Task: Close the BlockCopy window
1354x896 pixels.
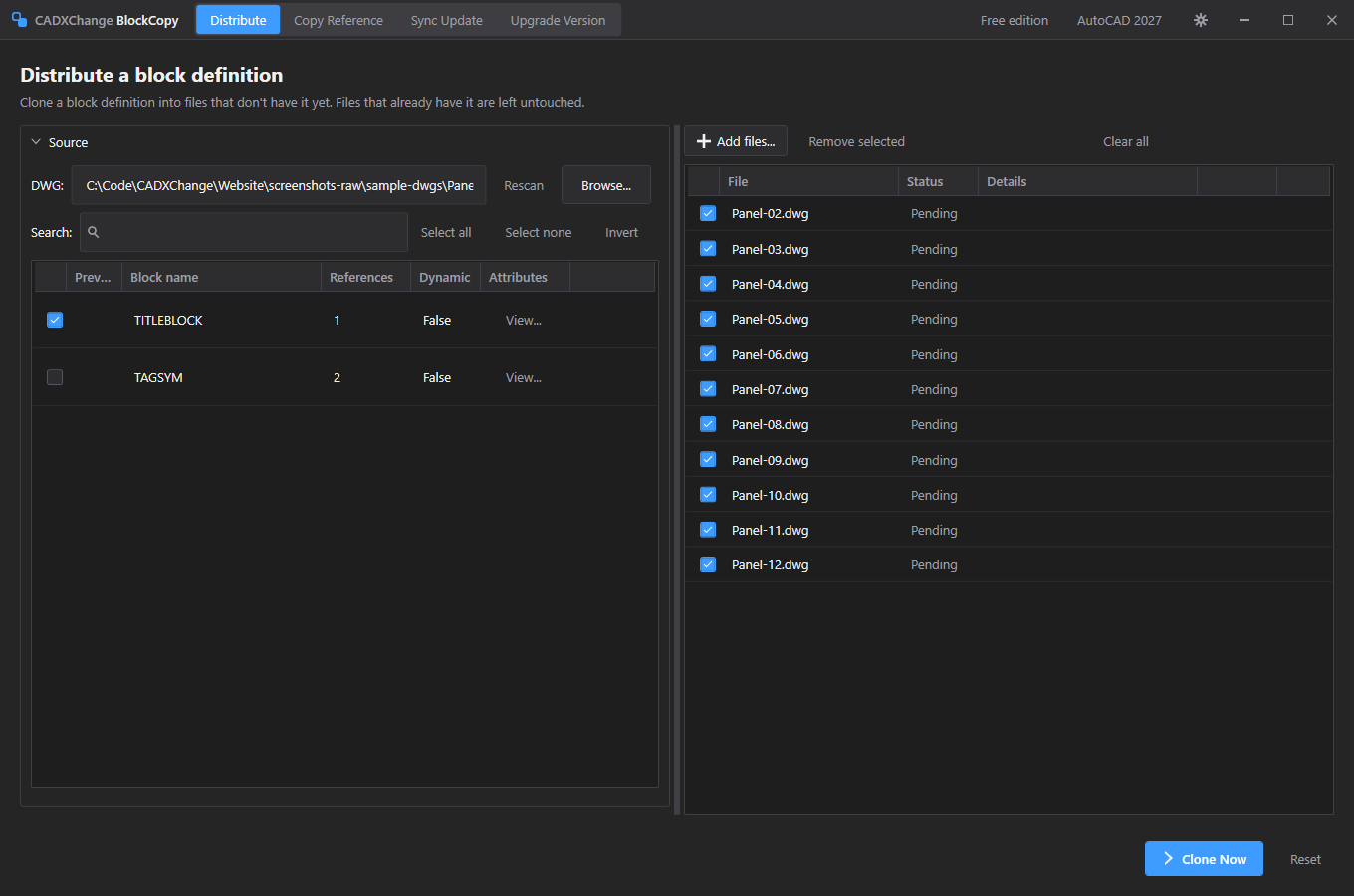Action: (x=1332, y=20)
